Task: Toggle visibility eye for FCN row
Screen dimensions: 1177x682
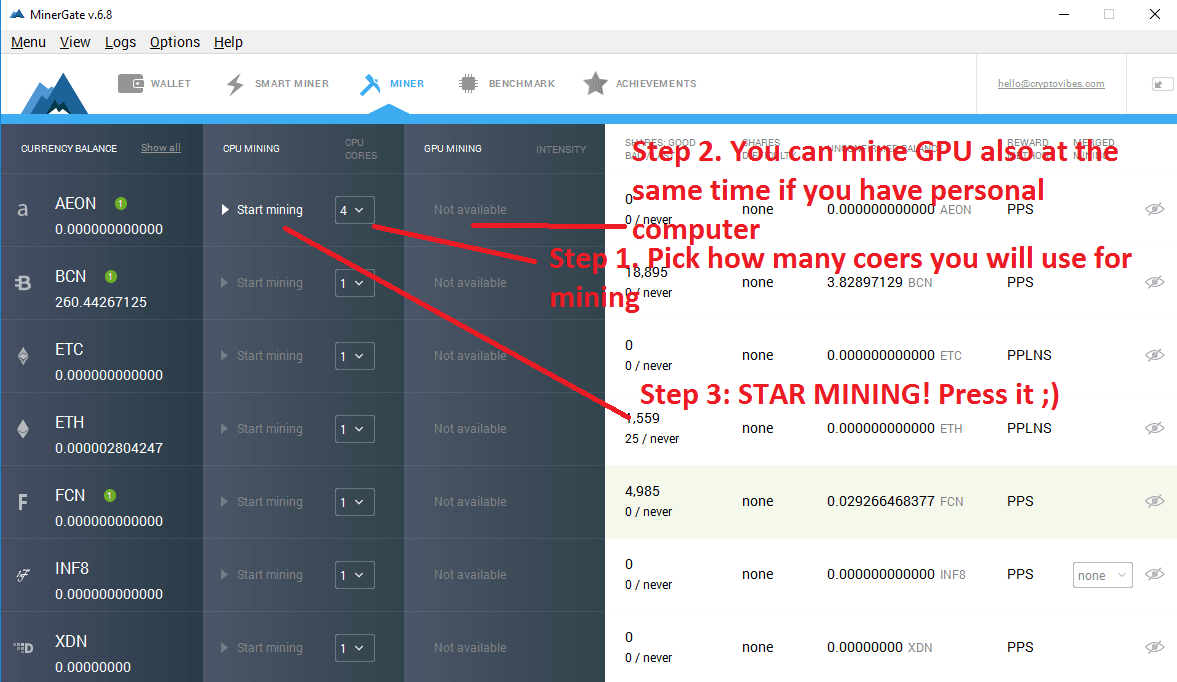Action: (1154, 500)
